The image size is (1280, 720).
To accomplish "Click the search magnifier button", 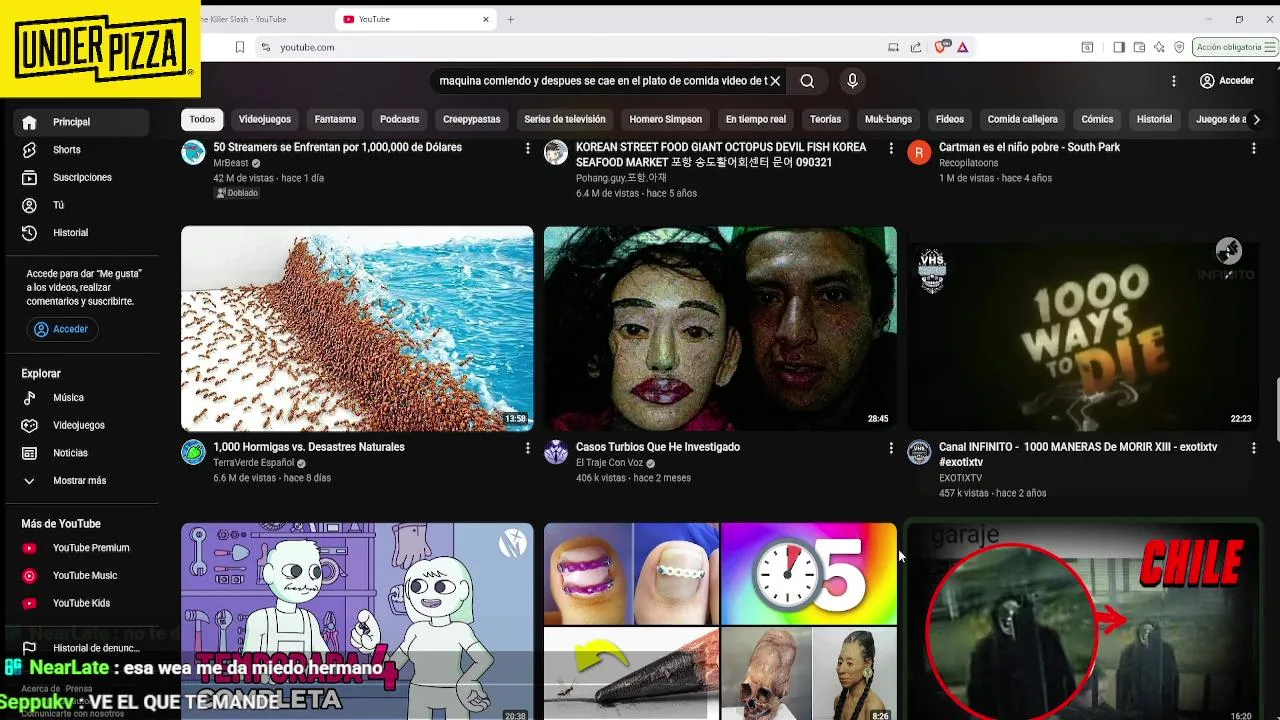I will 807,81.
